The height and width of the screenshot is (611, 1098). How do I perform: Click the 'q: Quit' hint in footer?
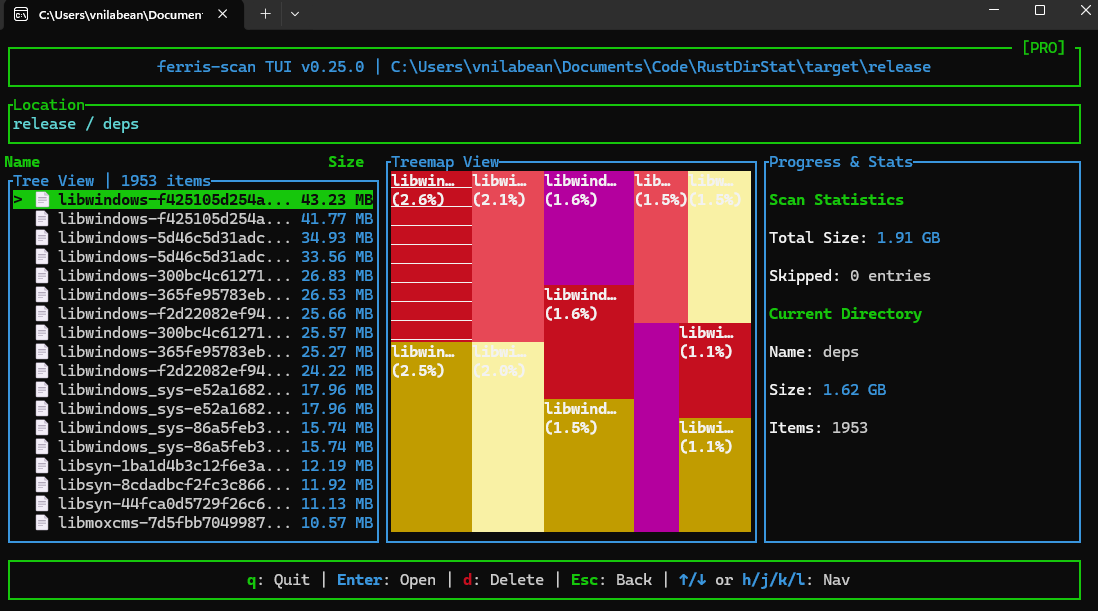tap(278, 580)
